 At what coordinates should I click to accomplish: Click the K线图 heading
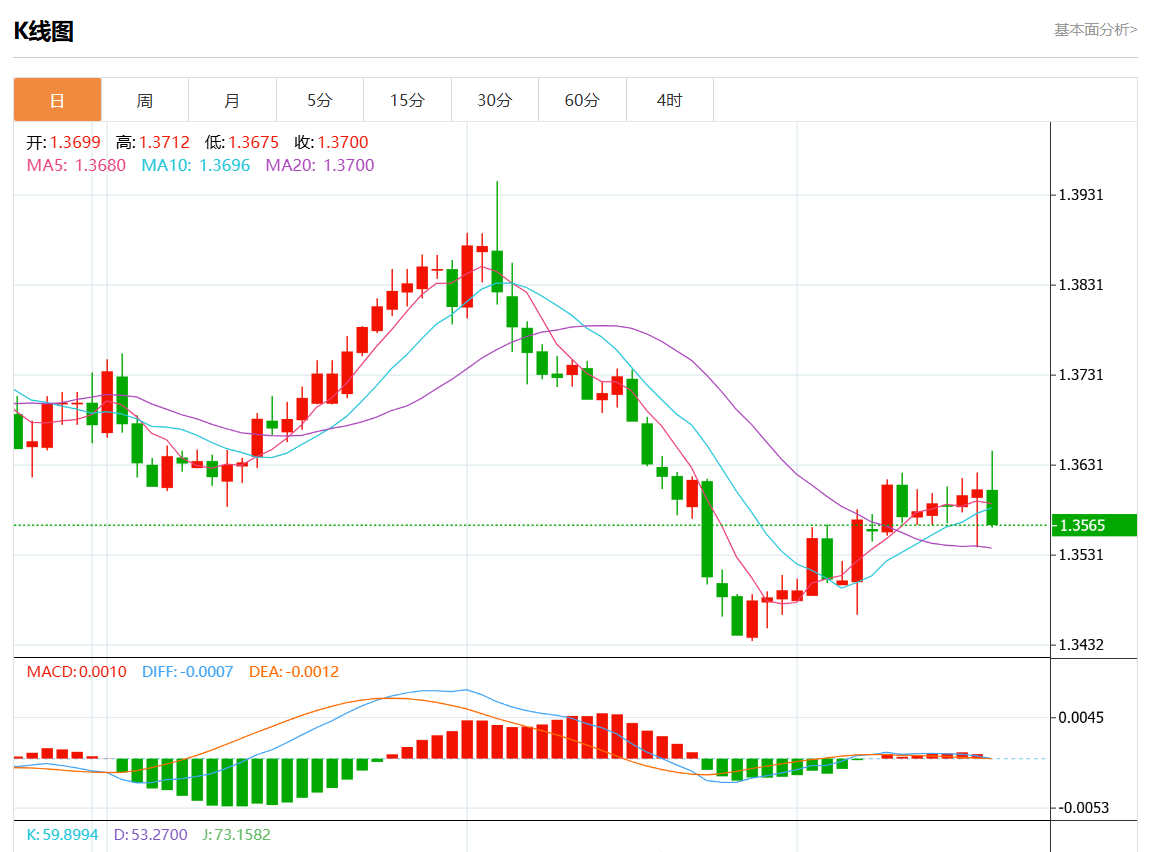click(43, 31)
